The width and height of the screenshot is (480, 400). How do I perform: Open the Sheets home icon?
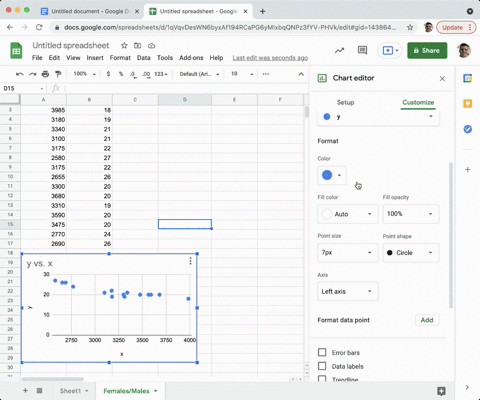16,51
